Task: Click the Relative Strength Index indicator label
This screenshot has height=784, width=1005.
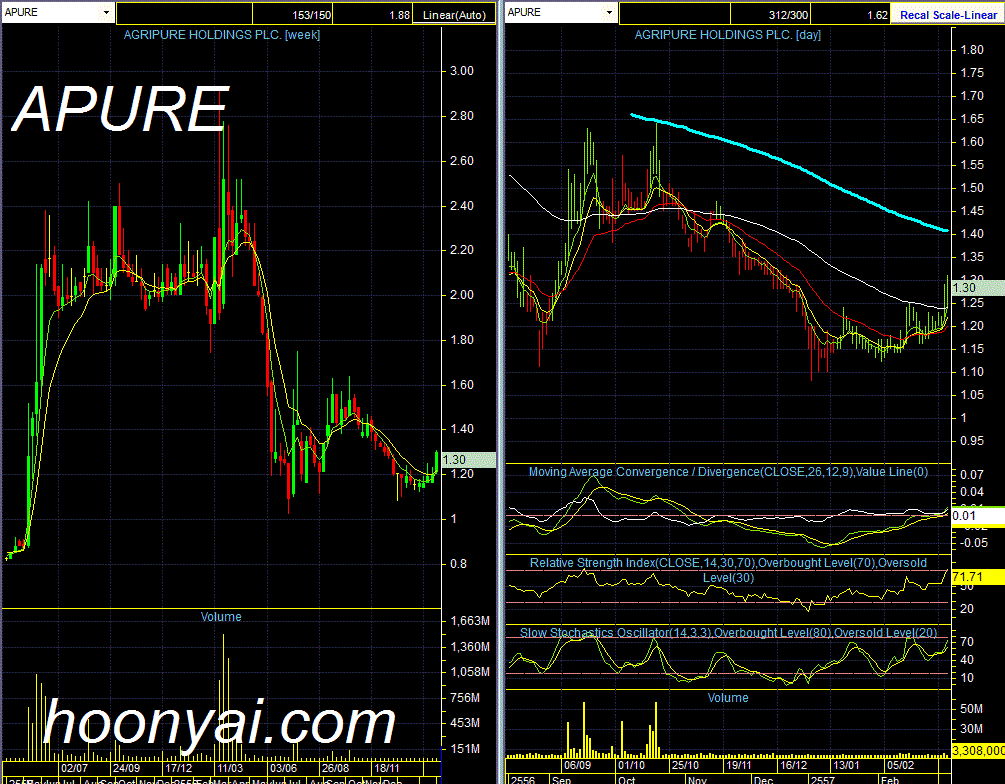Action: point(728,570)
